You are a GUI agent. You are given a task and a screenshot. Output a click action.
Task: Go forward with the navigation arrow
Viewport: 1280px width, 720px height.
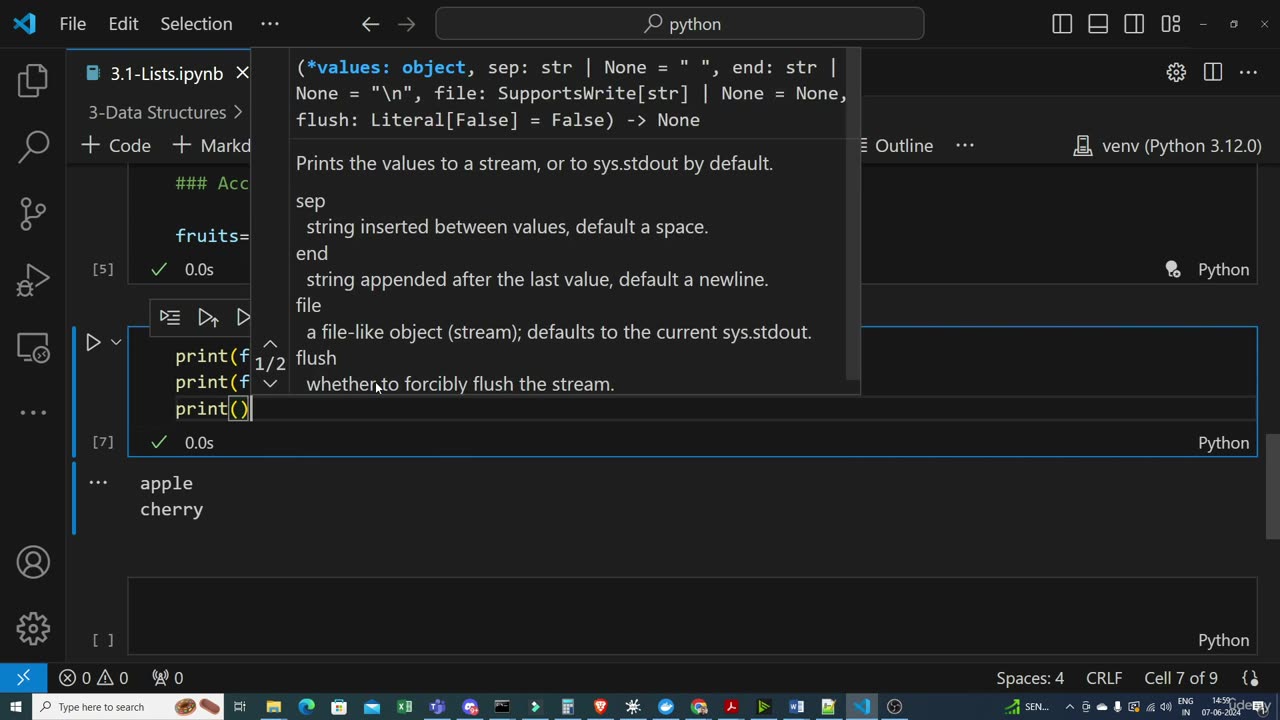[406, 24]
